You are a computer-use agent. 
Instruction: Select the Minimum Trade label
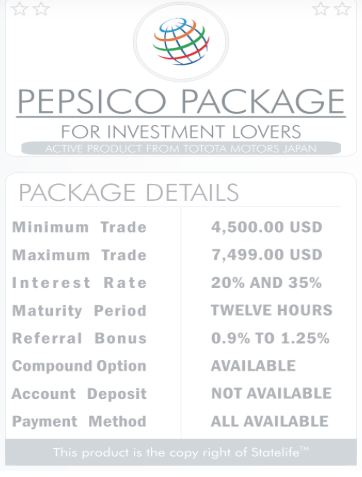[x=79, y=227]
